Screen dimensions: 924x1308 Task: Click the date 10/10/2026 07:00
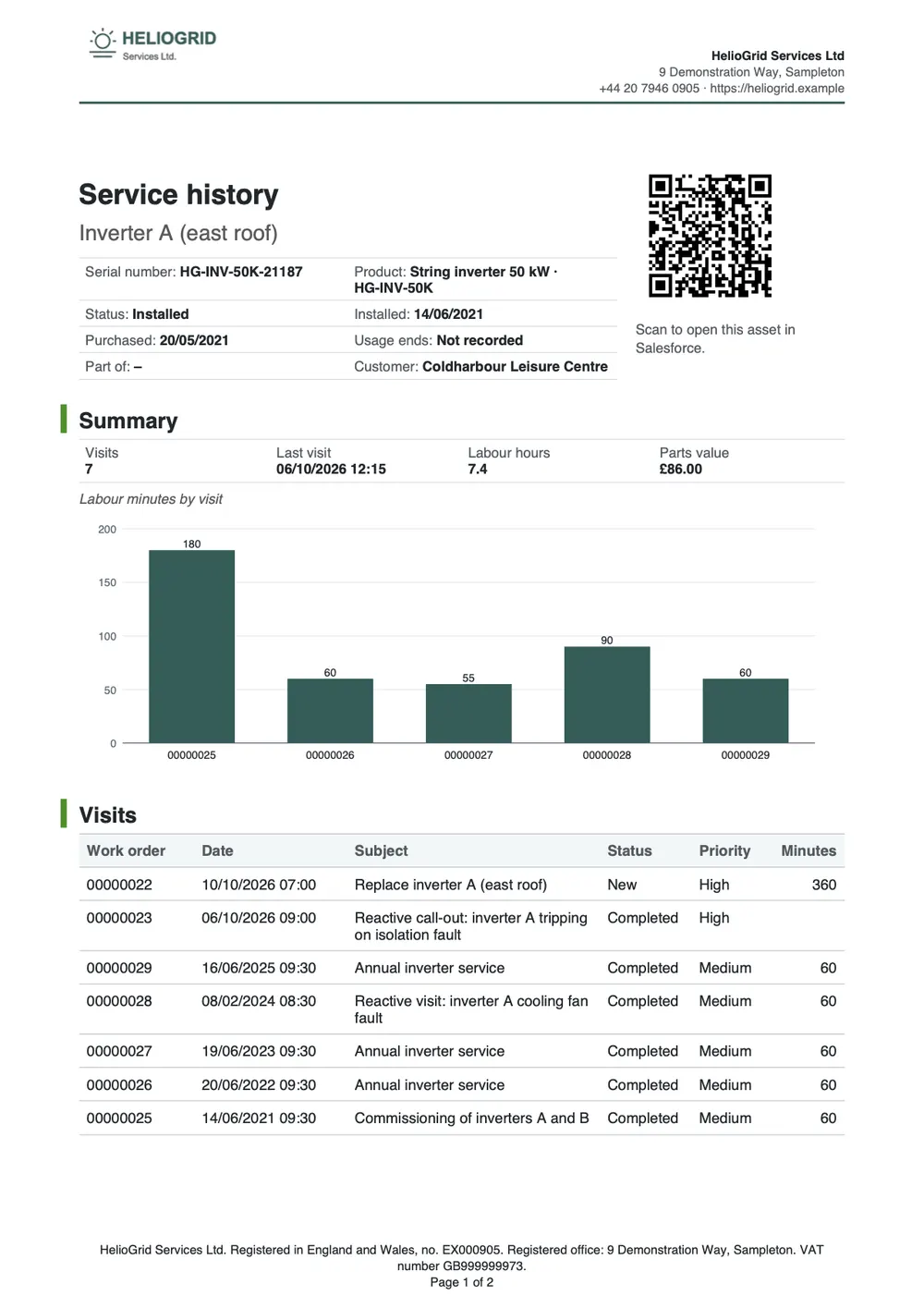click(259, 885)
